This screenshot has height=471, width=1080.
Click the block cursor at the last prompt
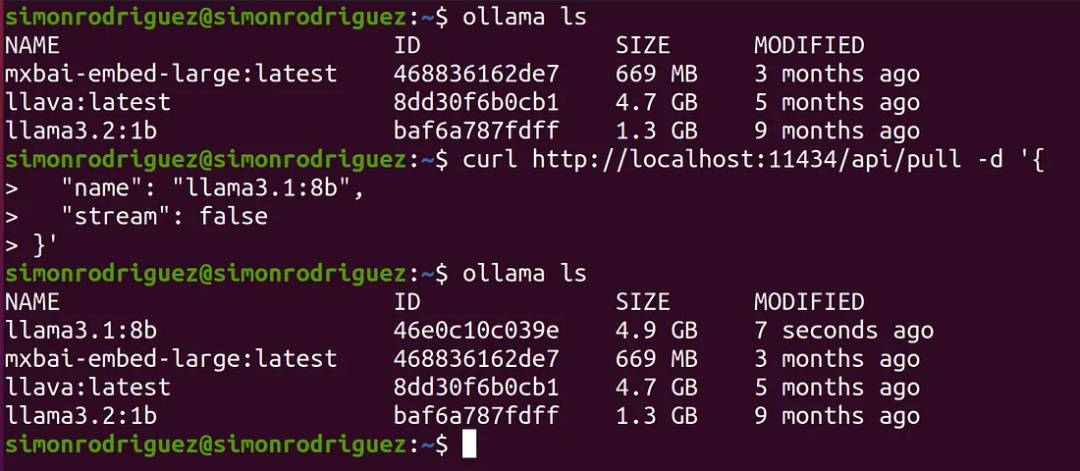tap(469, 444)
